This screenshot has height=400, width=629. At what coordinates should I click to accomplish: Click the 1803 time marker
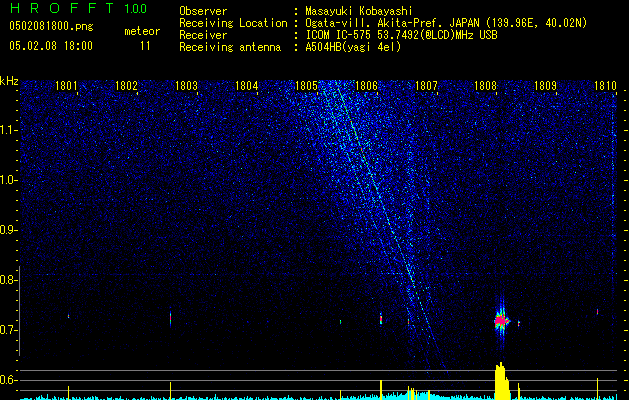187,85
